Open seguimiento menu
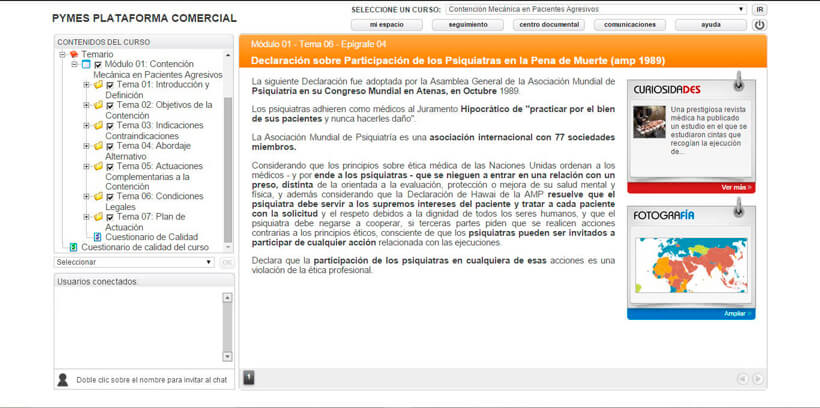This screenshot has height=408, width=820. point(468,25)
